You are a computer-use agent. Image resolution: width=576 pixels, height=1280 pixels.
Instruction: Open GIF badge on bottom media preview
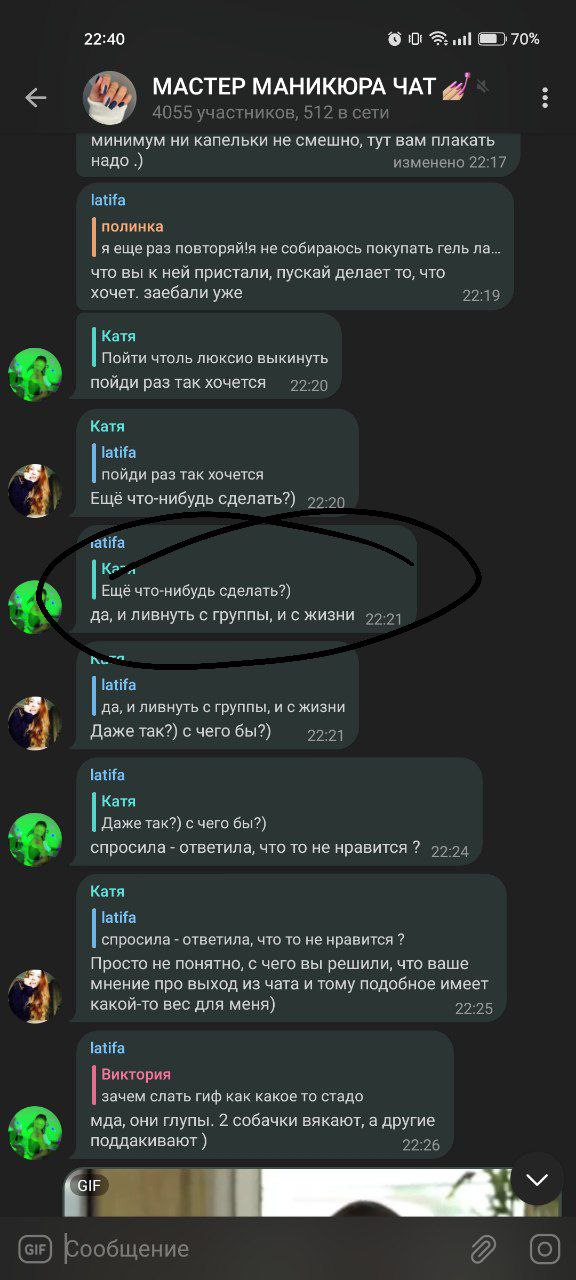pyautogui.click(x=89, y=1185)
